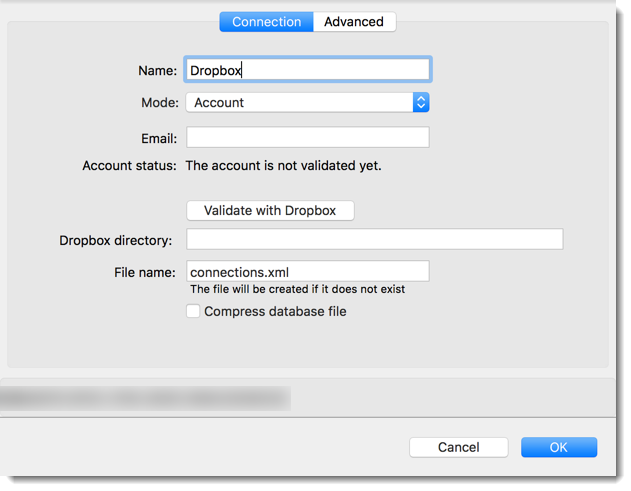Screen dimensions: 631x491
Task: Click Validate with Dropbox button
Action: coord(270,210)
